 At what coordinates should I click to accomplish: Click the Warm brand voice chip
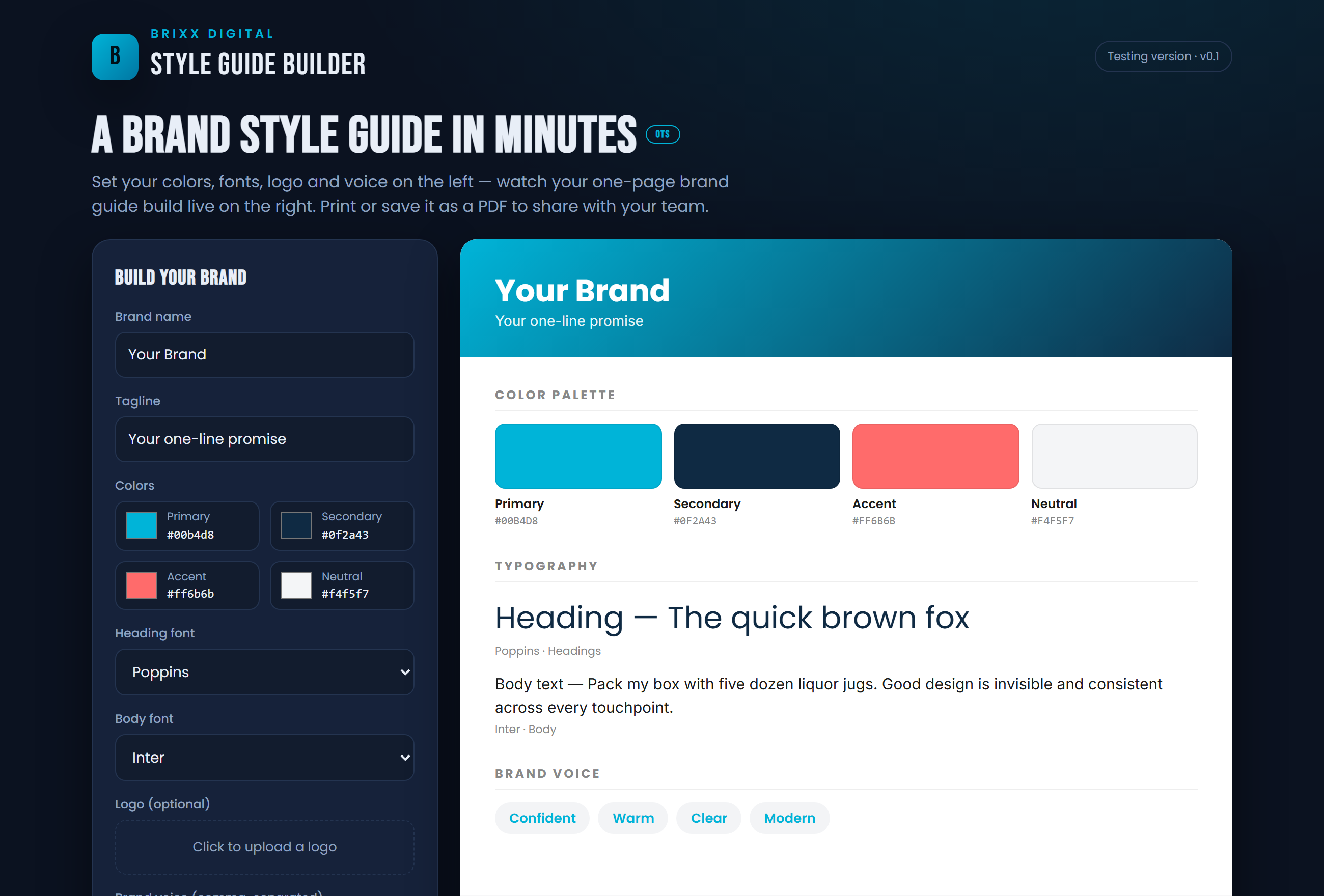[633, 818]
